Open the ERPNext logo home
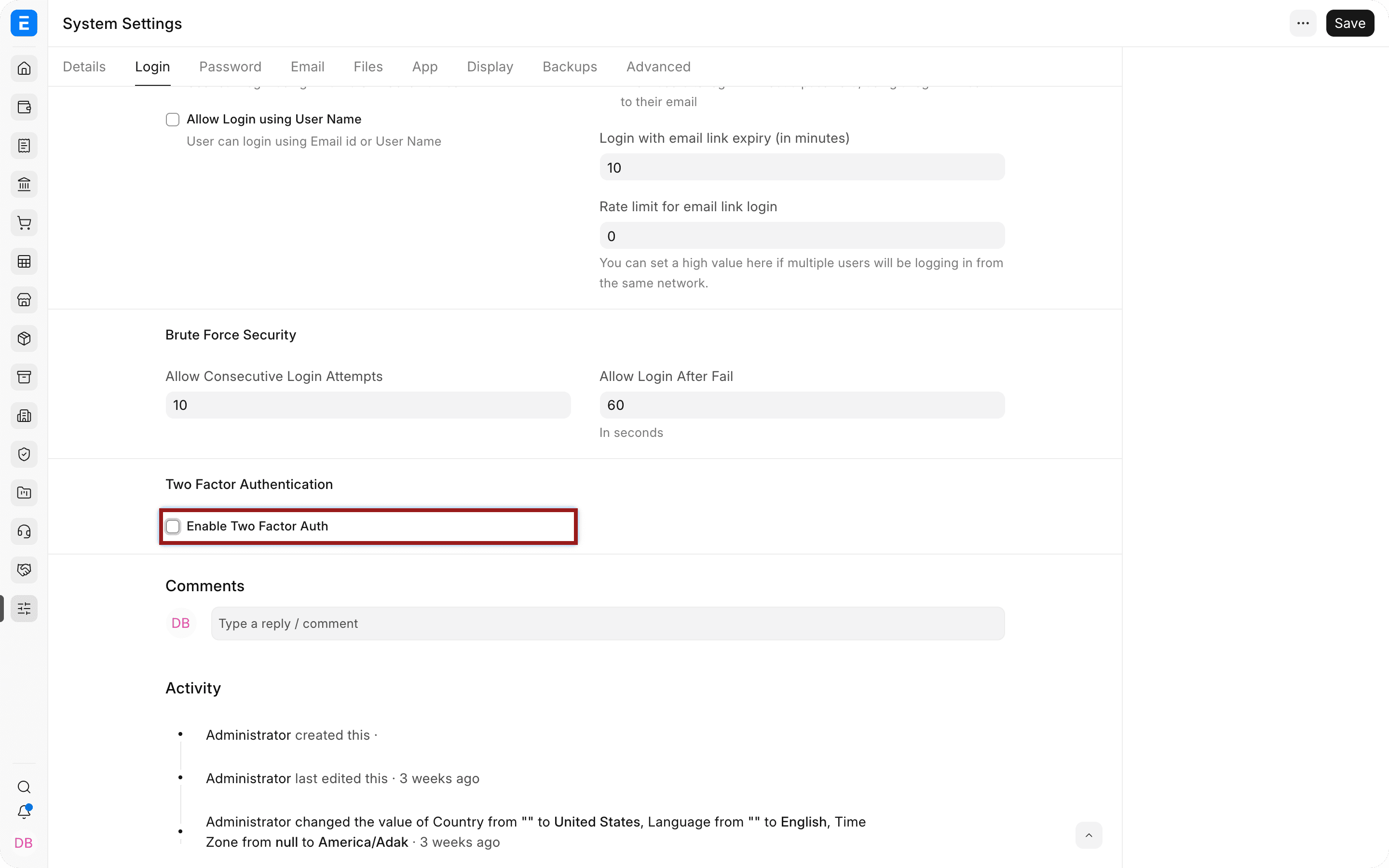Screen dimensions: 1389x868 coord(24,23)
